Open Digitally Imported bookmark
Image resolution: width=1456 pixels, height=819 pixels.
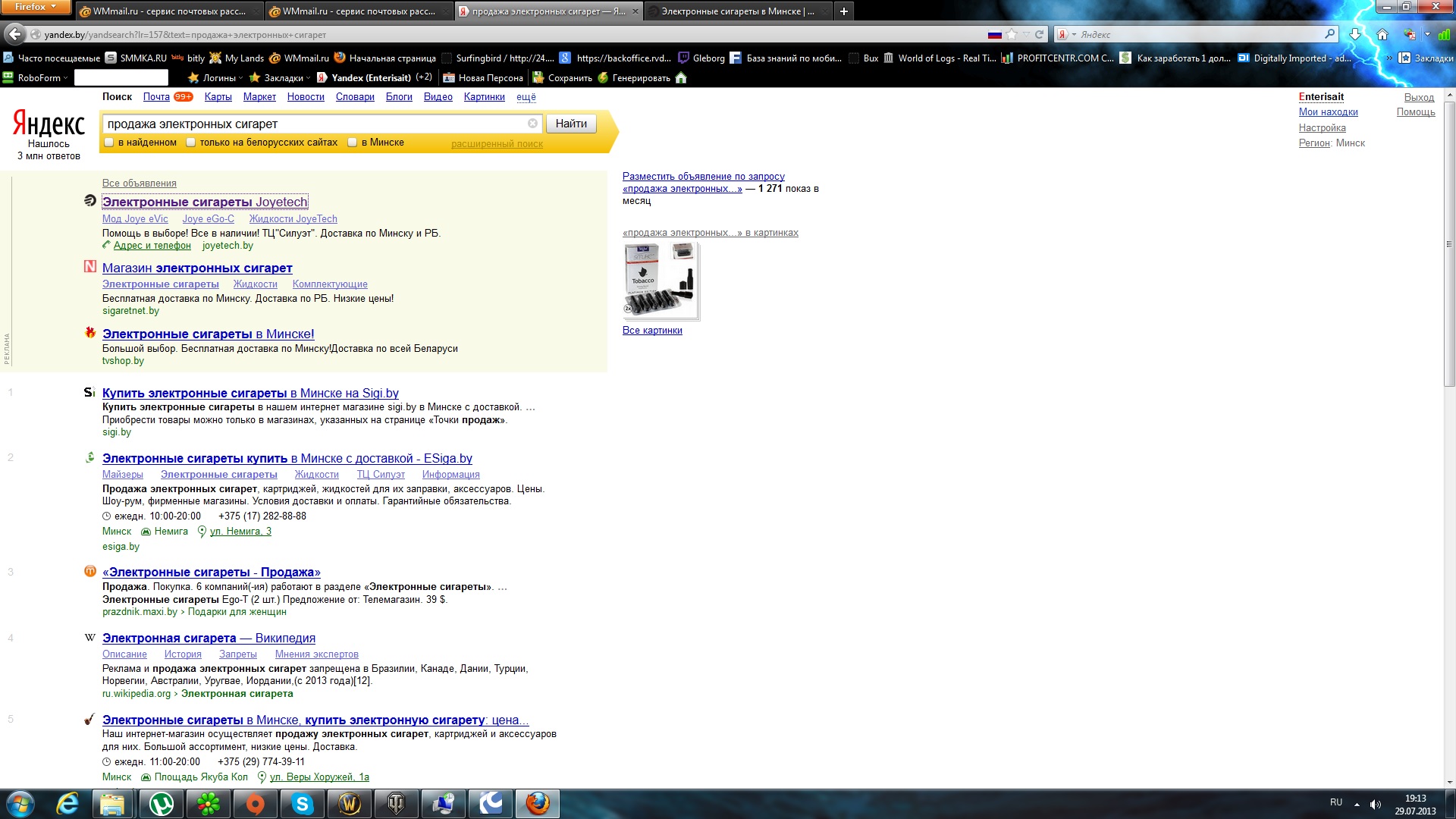point(1294,58)
